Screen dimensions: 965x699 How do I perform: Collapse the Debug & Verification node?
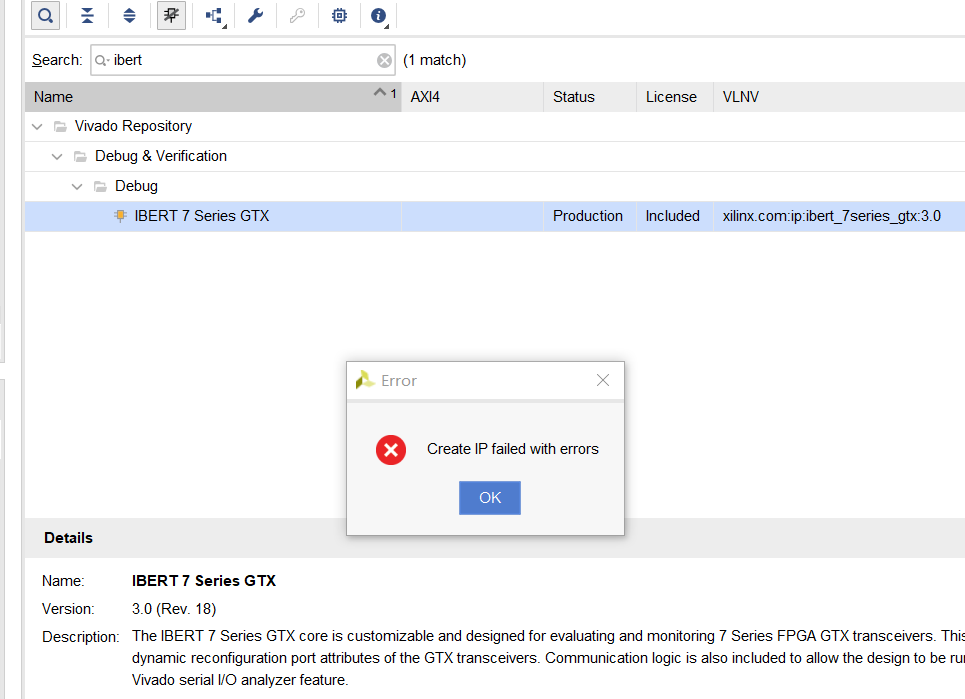57,156
